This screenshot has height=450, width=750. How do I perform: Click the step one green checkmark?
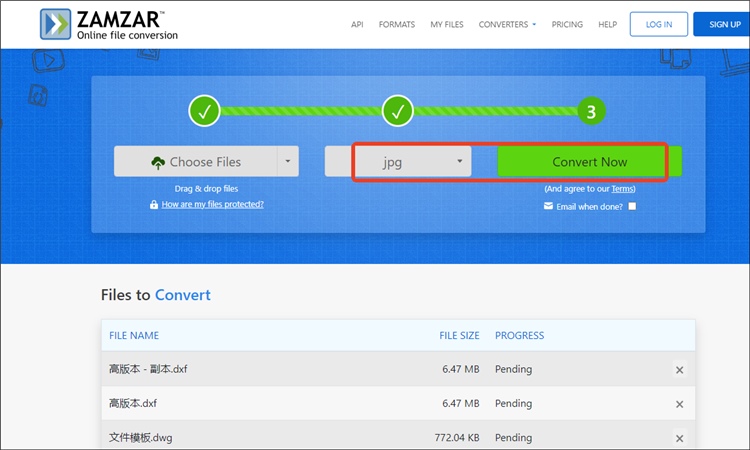pos(204,111)
